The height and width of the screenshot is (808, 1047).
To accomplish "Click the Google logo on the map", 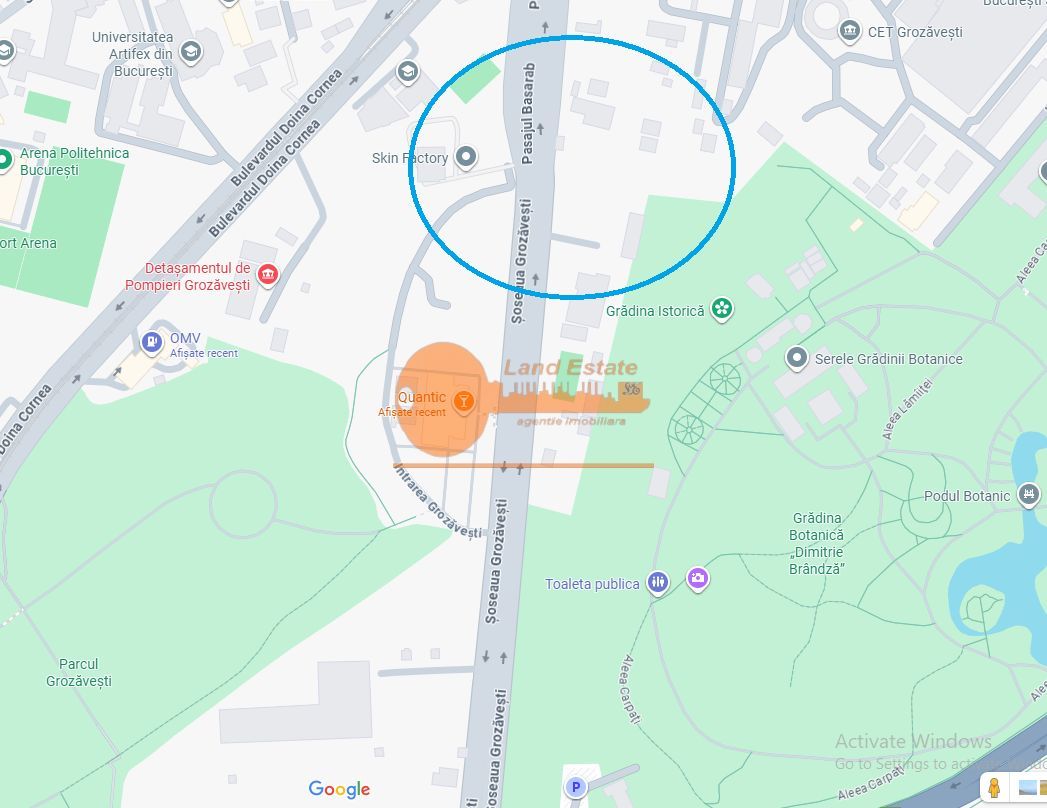I will coord(339,789).
